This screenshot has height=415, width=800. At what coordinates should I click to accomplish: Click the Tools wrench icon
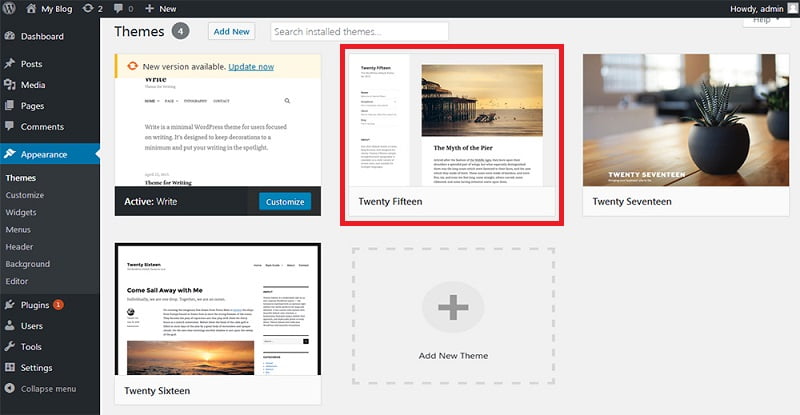click(x=10, y=346)
